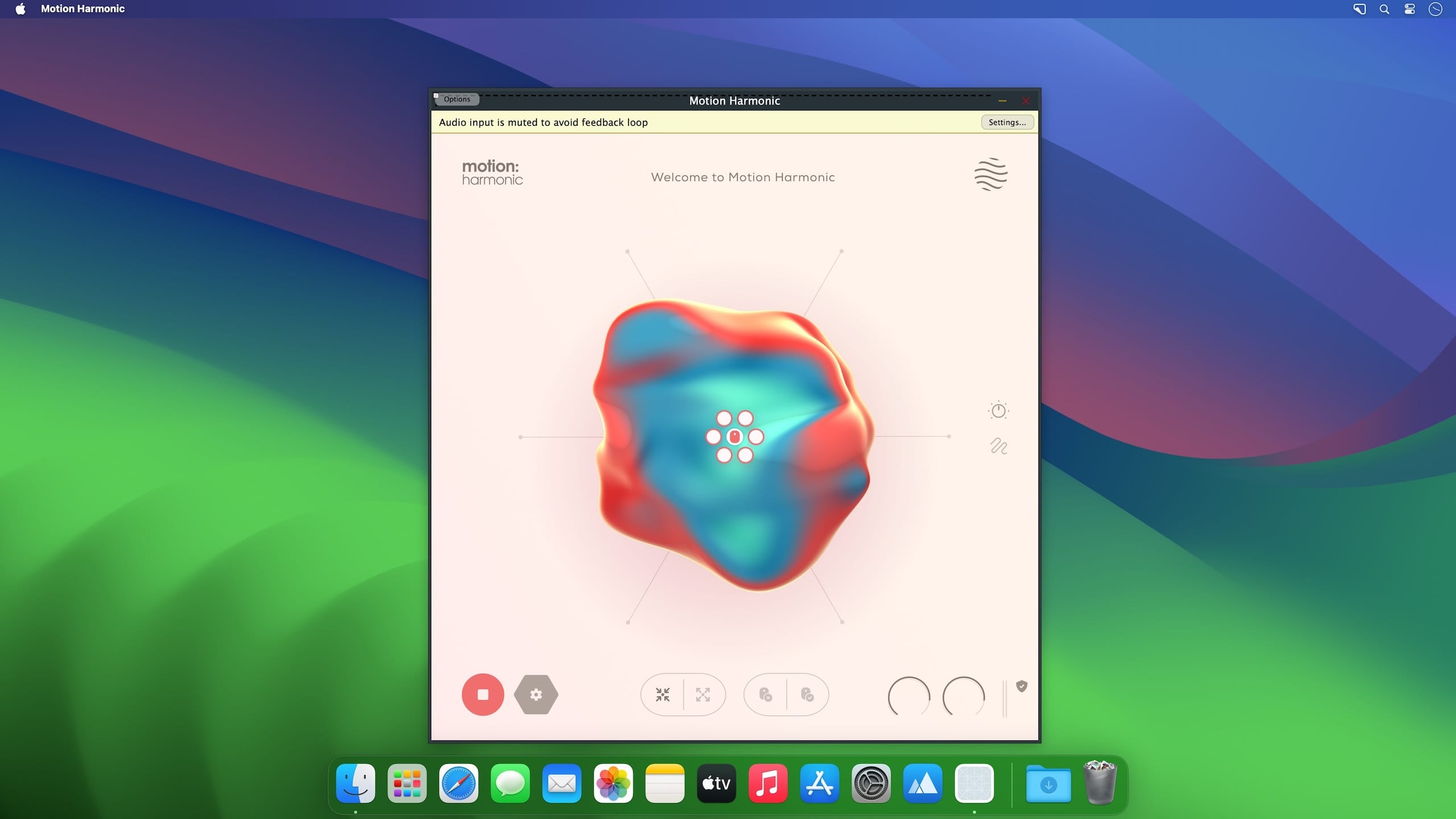This screenshot has height=819, width=1456.
Task: Click the mouse icon with checkmark badge
Action: [807, 694]
